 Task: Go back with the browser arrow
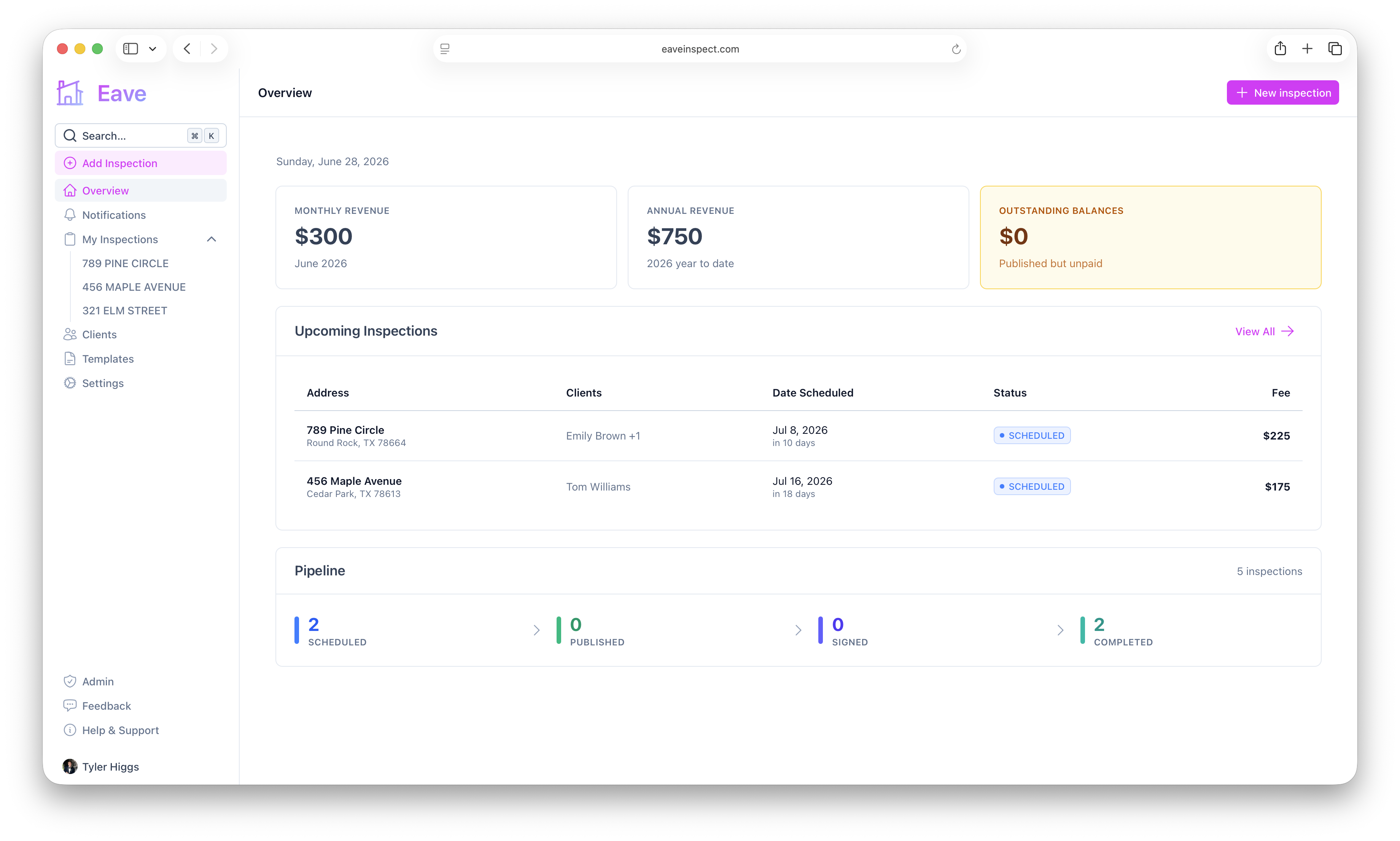point(187,49)
